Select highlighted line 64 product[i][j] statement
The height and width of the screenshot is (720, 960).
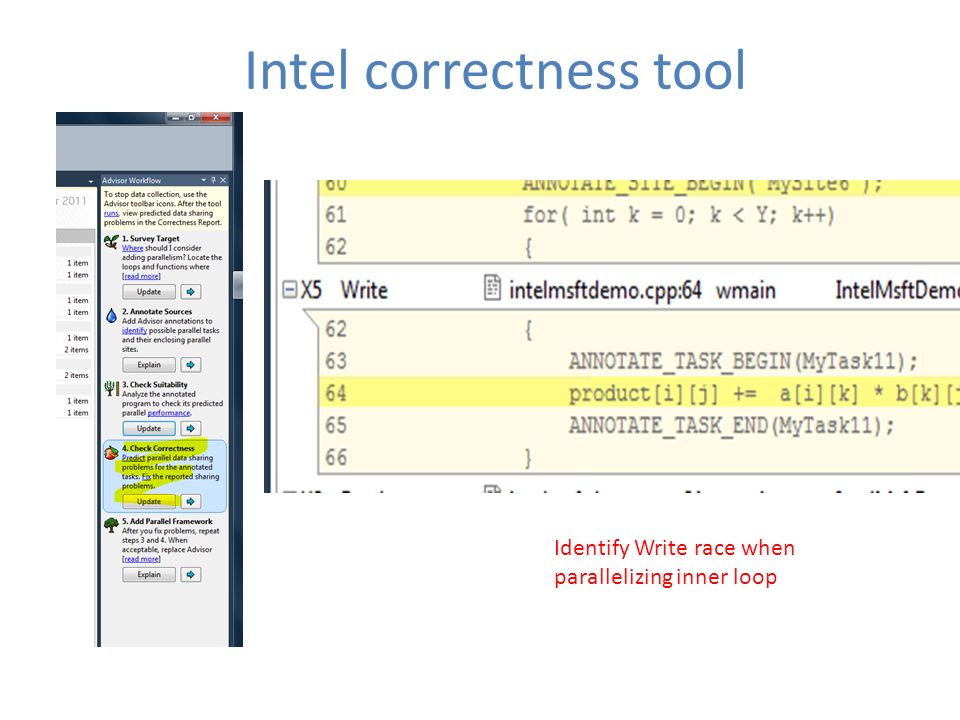pyautogui.click(x=639, y=393)
